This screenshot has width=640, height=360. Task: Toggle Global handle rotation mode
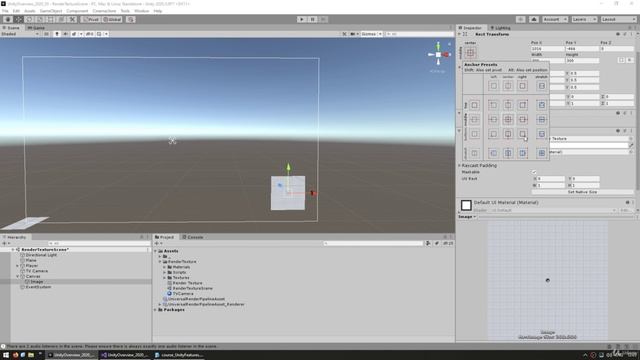(x=112, y=19)
